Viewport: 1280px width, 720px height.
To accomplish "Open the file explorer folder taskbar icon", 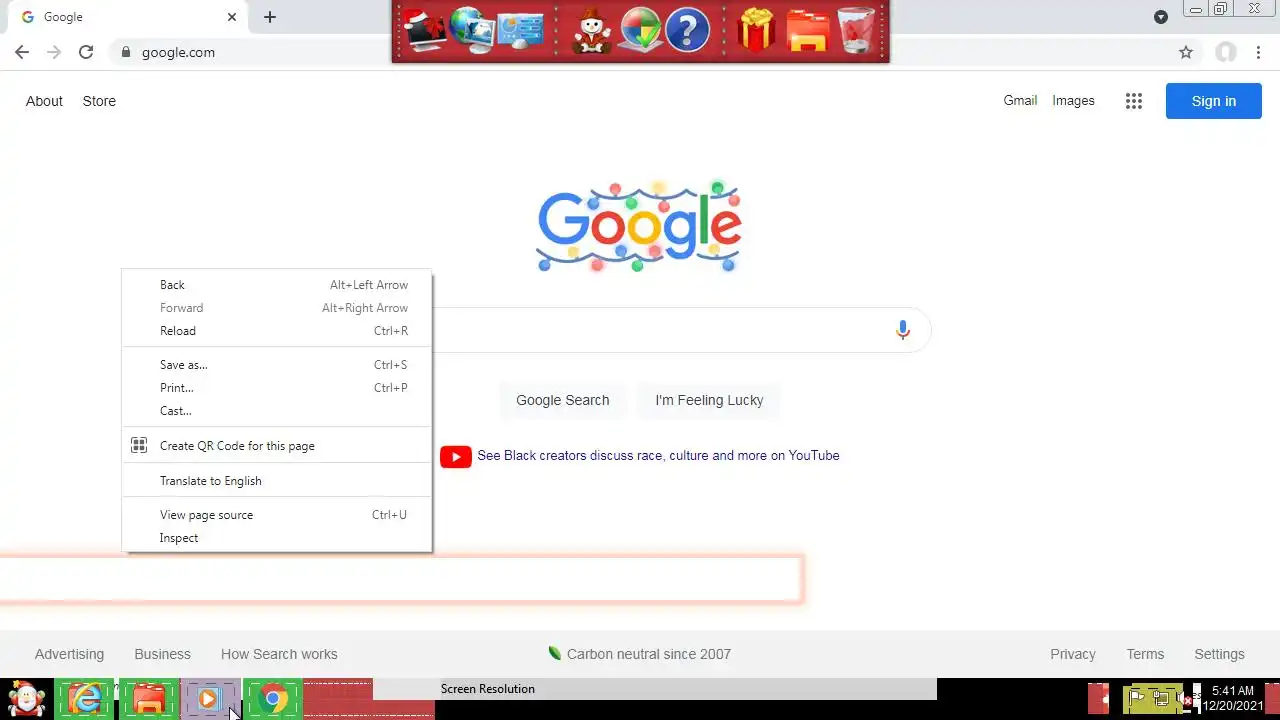I will click(148, 699).
